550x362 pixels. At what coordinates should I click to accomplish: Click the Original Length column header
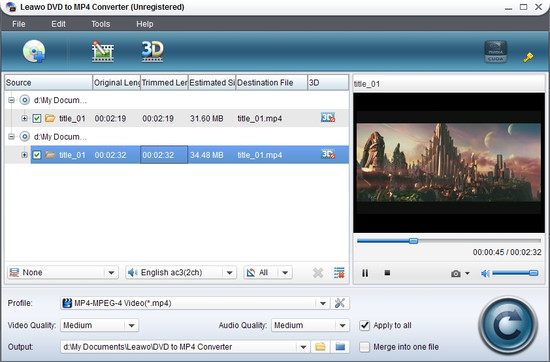116,82
